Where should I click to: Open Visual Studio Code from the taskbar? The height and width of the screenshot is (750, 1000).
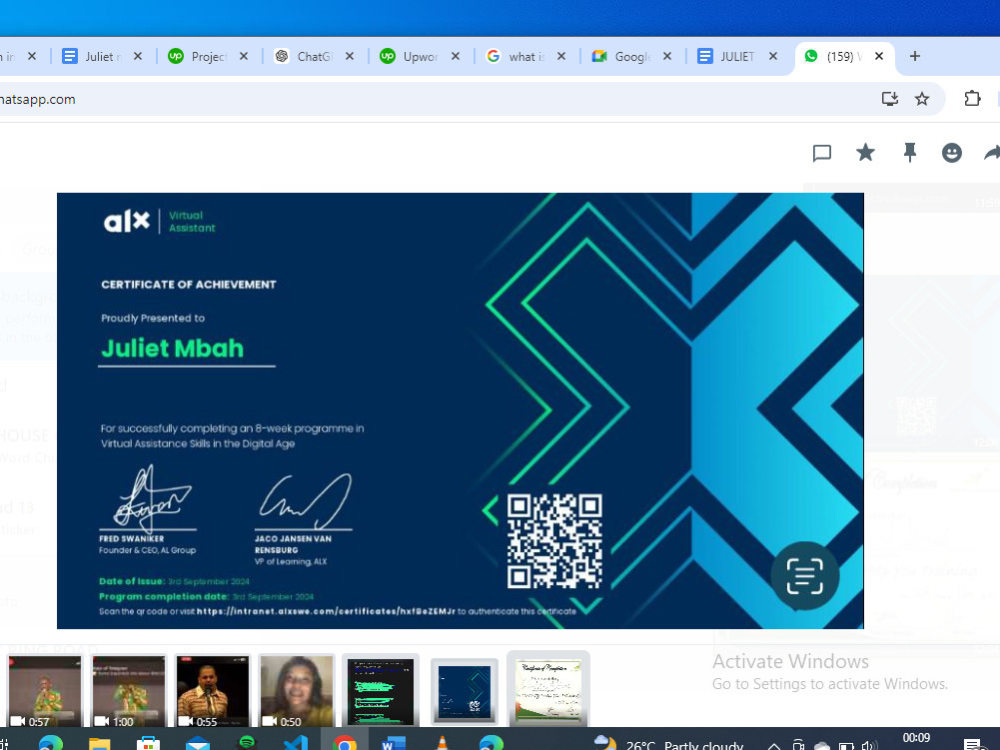295,743
